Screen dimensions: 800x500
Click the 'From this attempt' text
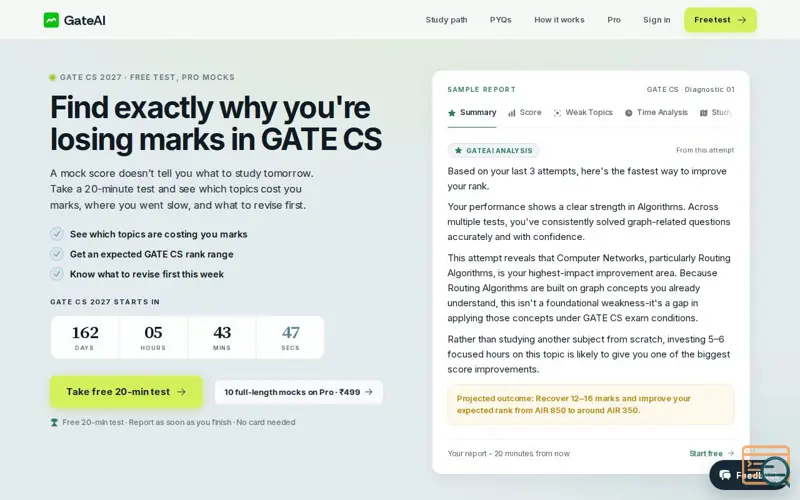(x=705, y=150)
